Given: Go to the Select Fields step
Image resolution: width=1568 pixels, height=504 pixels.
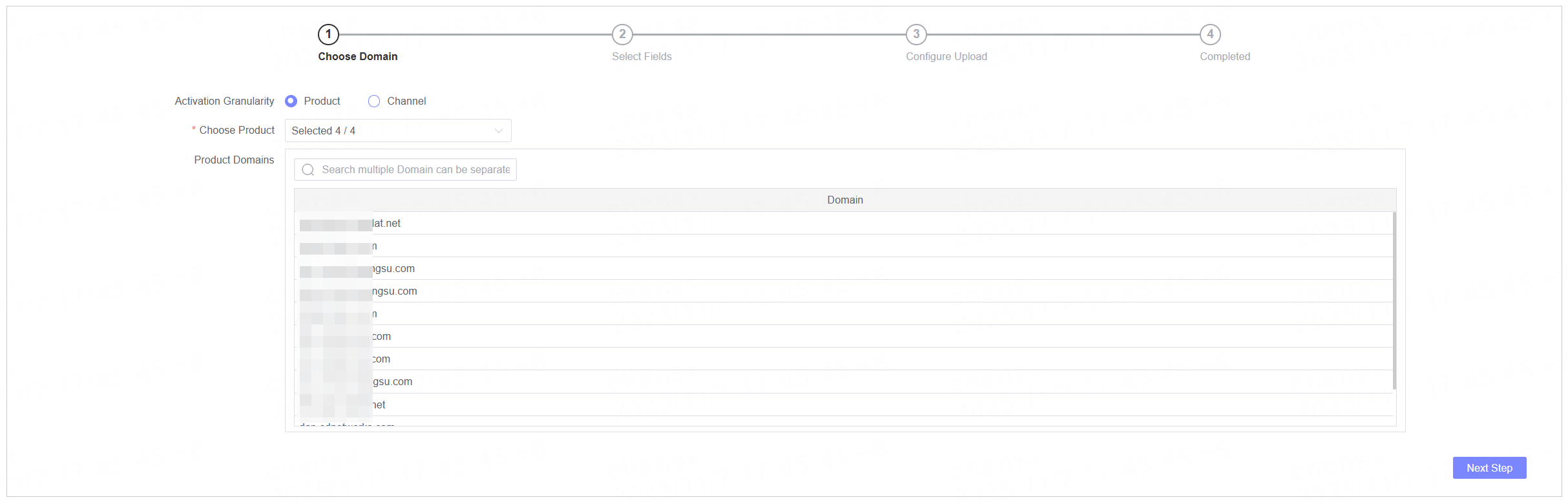Looking at the screenshot, I should tap(642, 57).
